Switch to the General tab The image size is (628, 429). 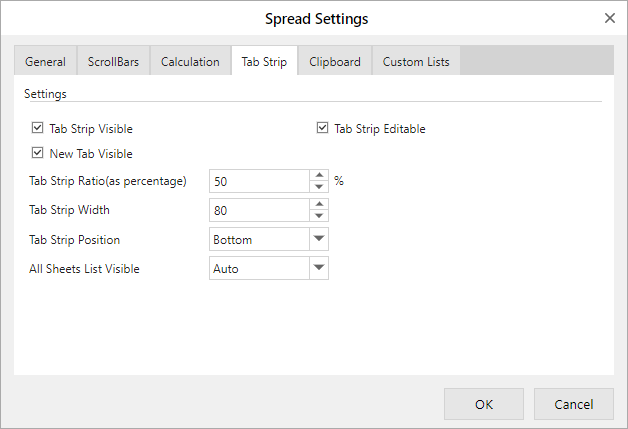click(x=45, y=61)
